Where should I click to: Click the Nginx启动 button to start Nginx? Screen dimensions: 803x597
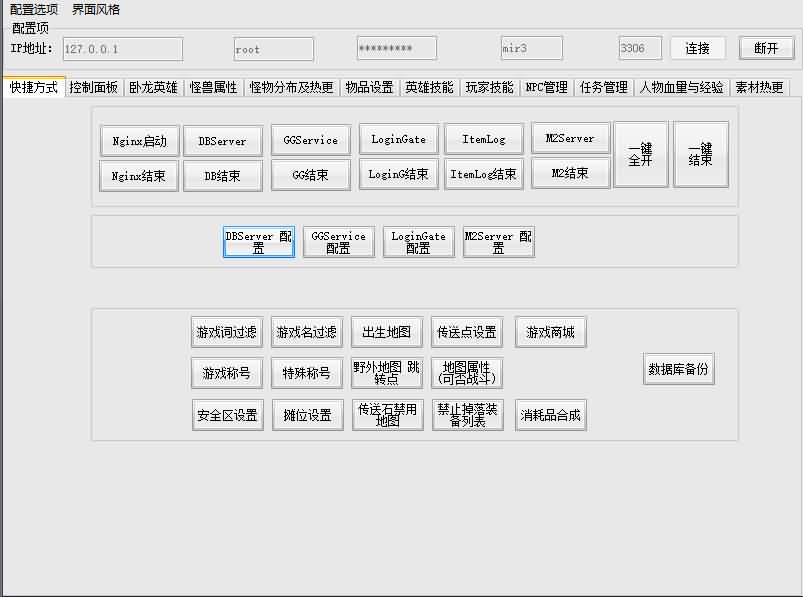pos(138,140)
